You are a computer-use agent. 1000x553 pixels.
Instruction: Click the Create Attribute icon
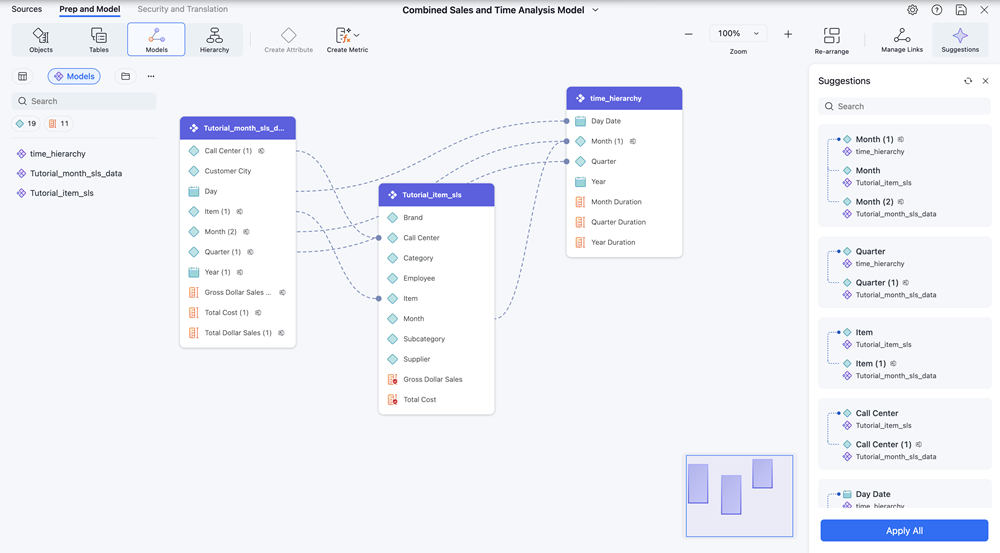[288, 36]
